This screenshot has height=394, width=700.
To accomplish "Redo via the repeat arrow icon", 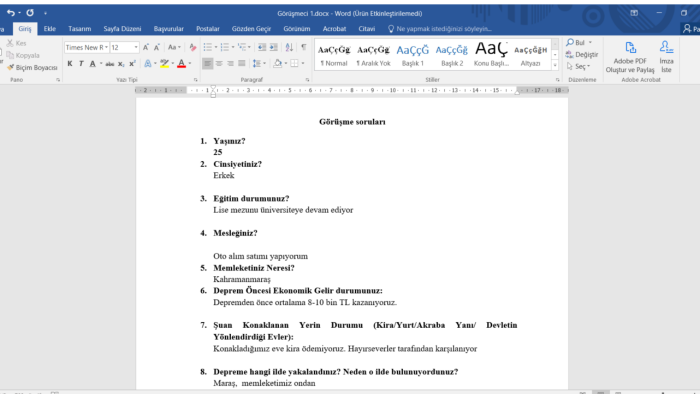I will point(30,13).
